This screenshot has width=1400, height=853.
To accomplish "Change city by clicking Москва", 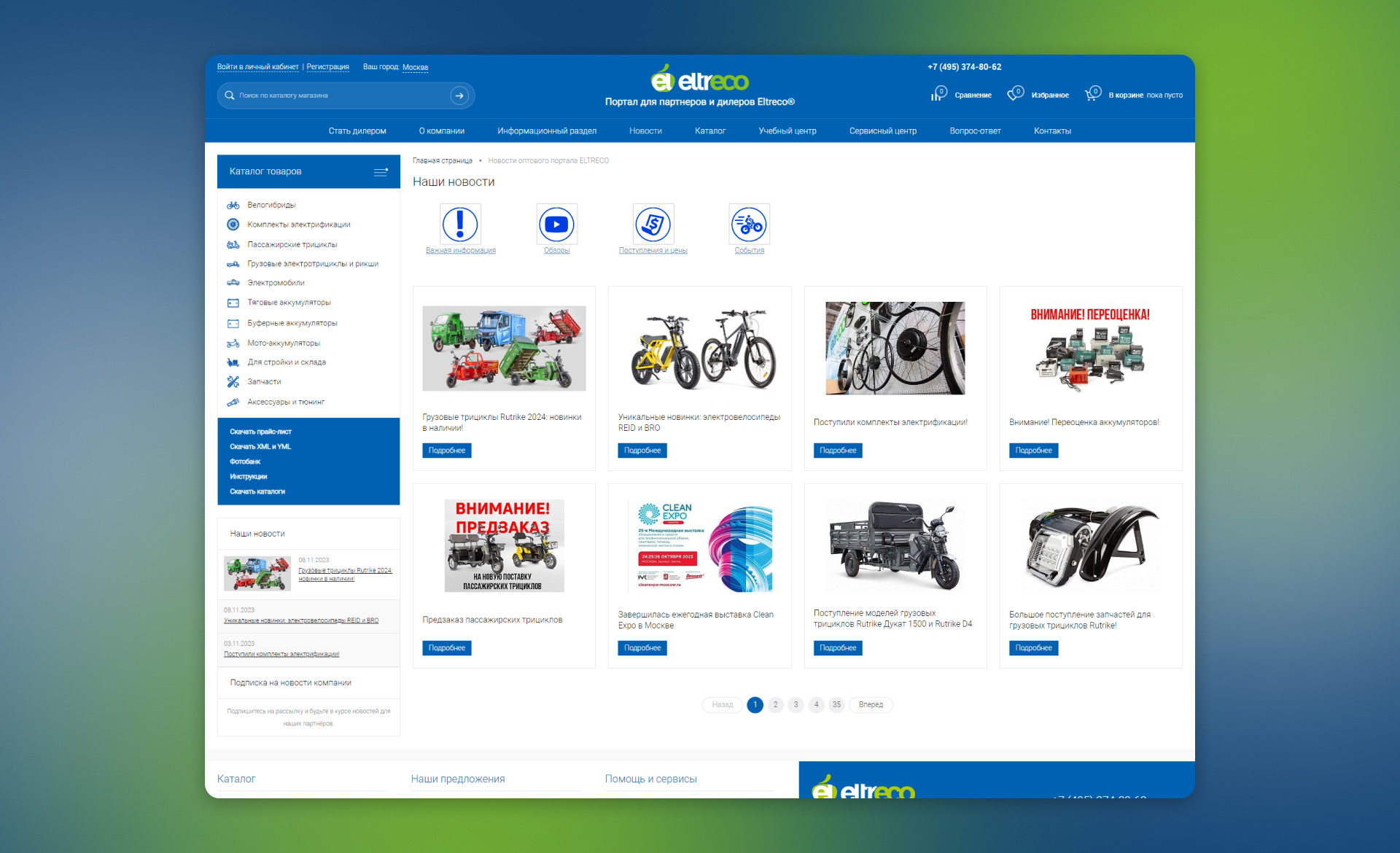I will tap(415, 67).
